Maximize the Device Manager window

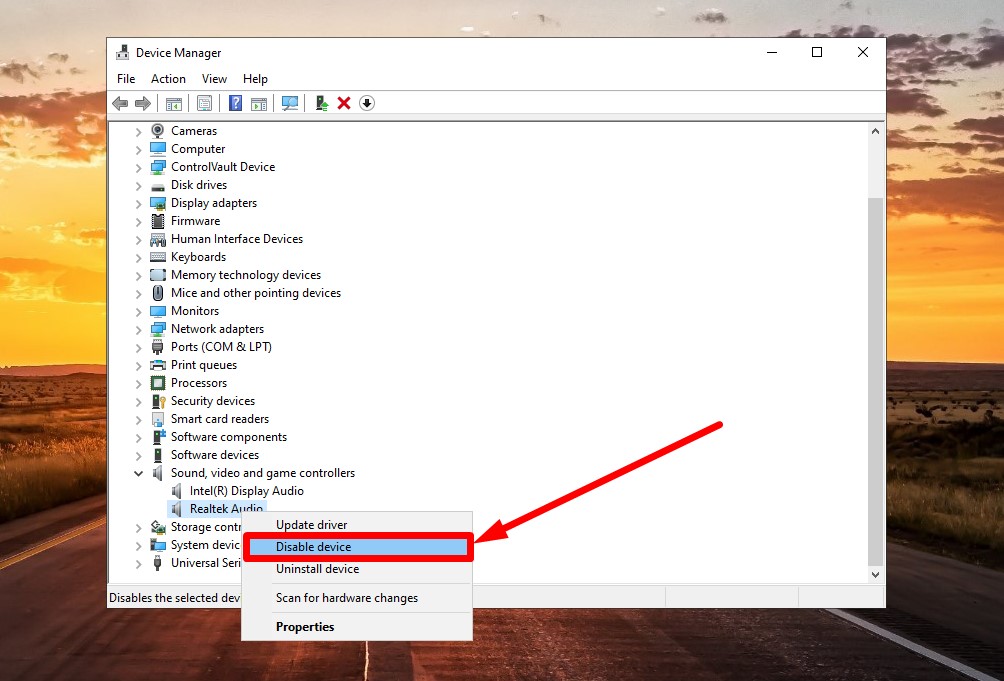click(817, 52)
